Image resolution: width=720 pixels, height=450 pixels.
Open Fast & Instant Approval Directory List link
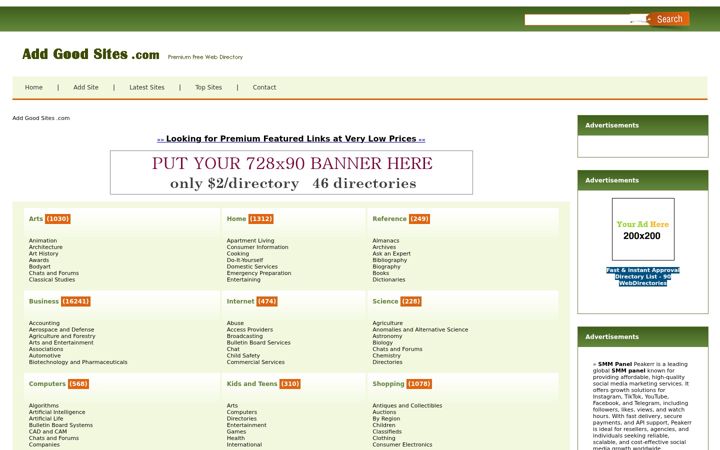point(643,276)
